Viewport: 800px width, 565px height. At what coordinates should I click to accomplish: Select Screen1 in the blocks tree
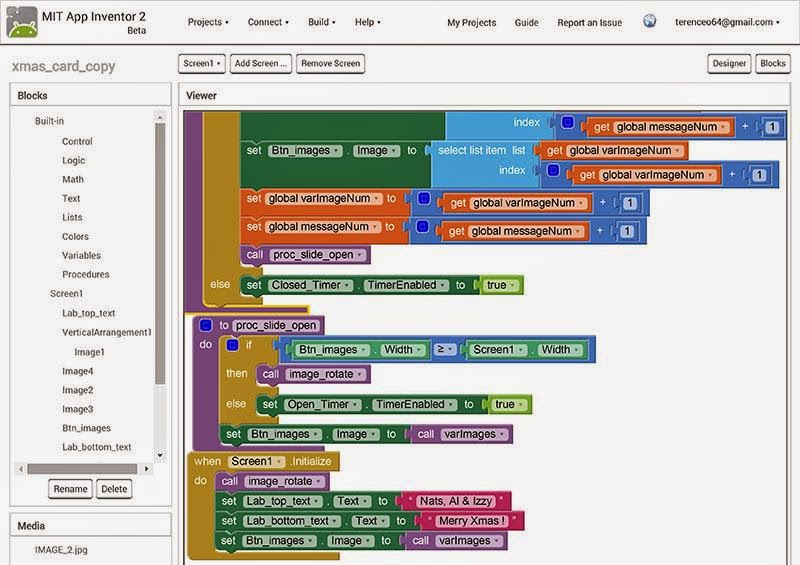click(x=66, y=293)
